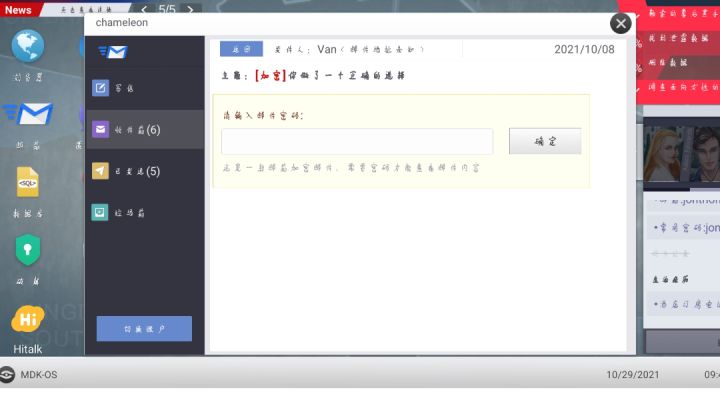Image resolution: width=720 pixels, height=404 pixels.
Task: Open the compose mail sidebar entry
Action: [x=145, y=88]
